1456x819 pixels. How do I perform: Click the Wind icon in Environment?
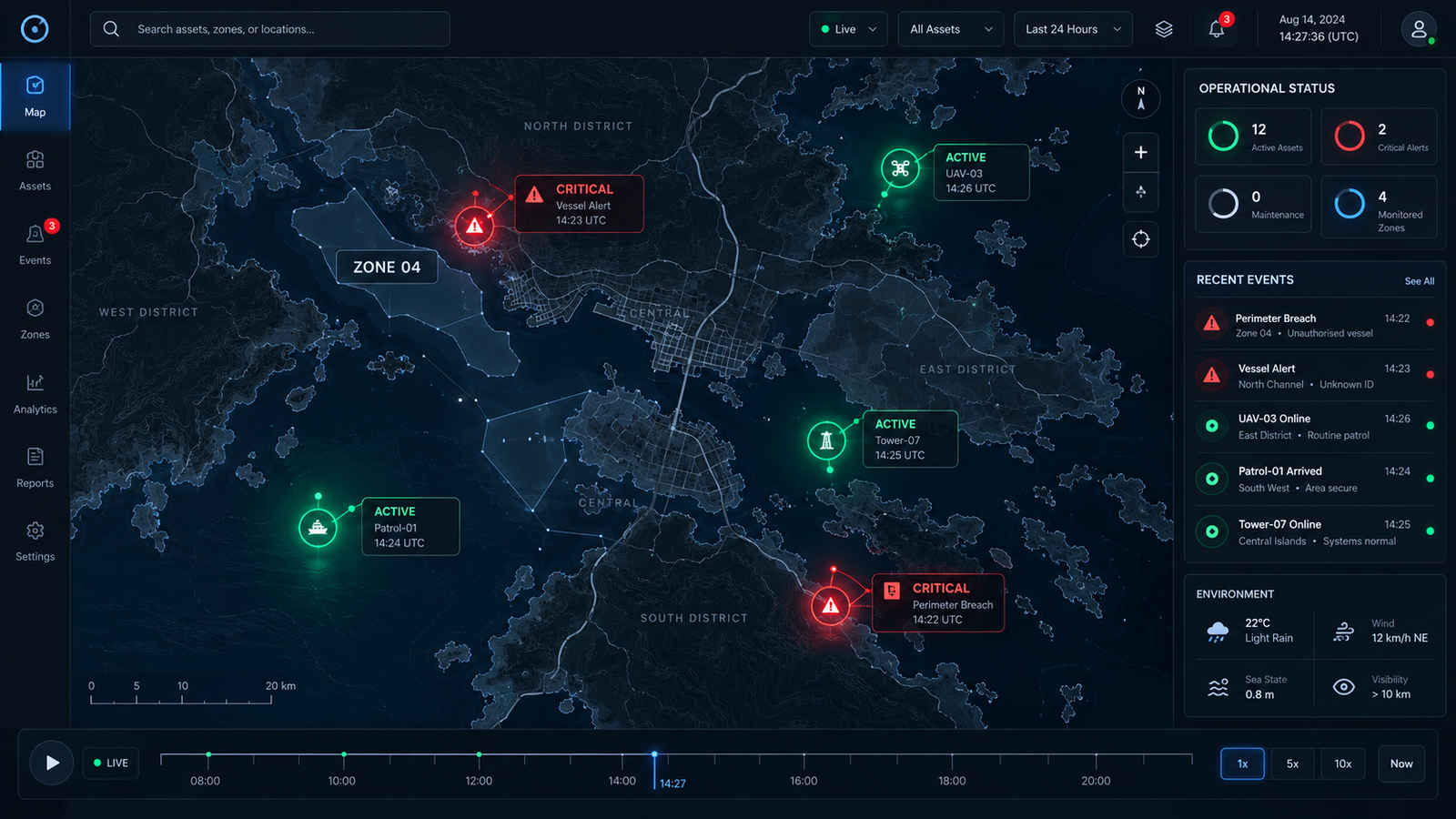pos(1344,632)
